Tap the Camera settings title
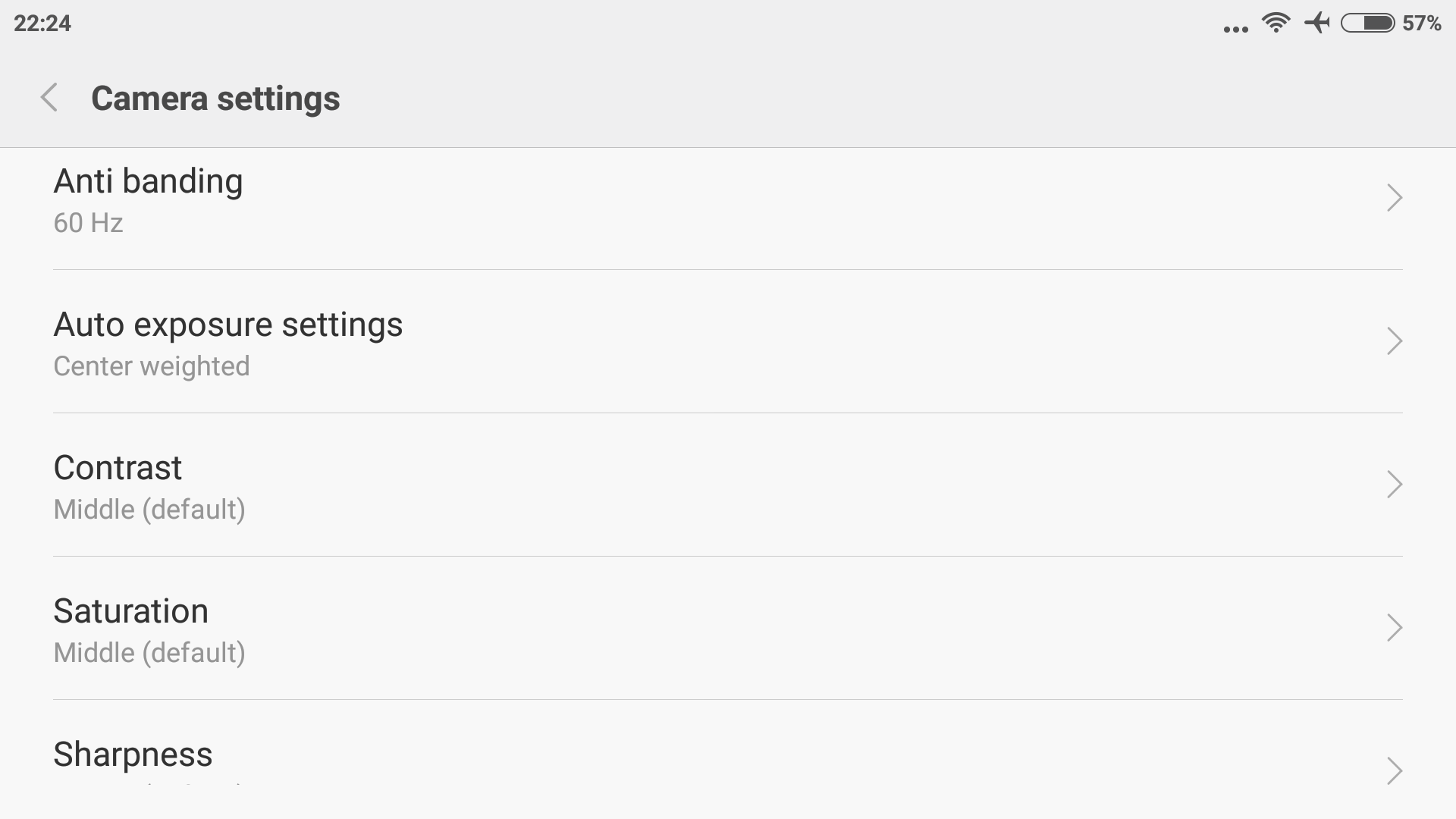Image resolution: width=1456 pixels, height=819 pixels. point(215,99)
